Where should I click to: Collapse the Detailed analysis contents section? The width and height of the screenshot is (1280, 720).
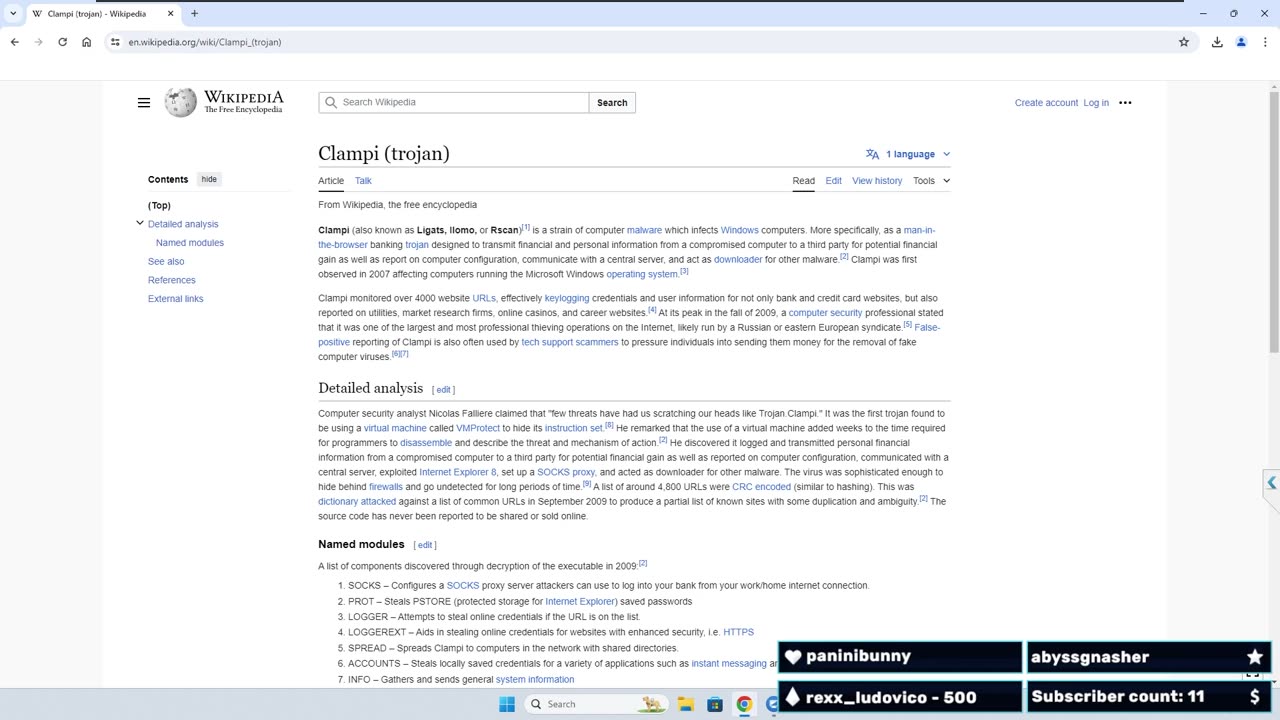140,223
